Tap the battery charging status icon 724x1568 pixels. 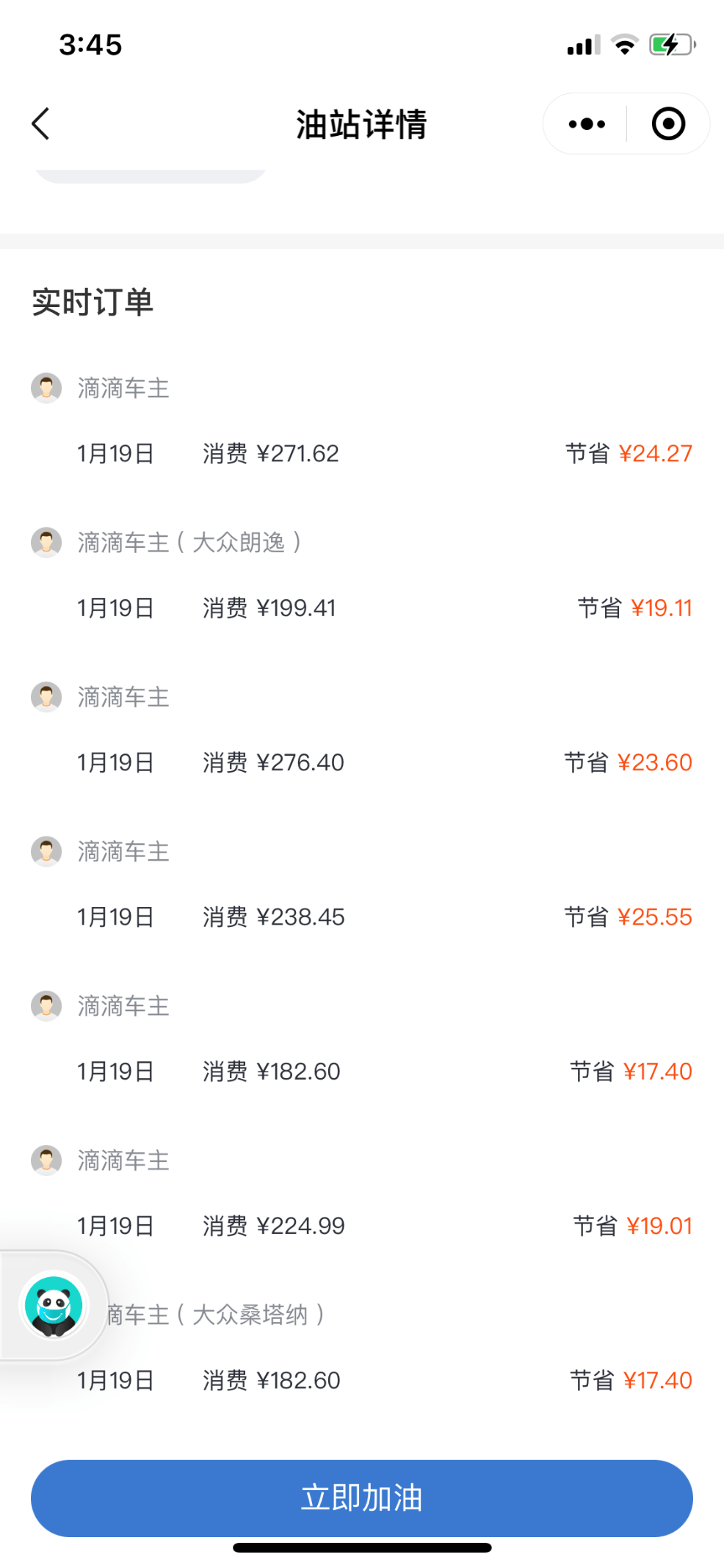(x=672, y=45)
